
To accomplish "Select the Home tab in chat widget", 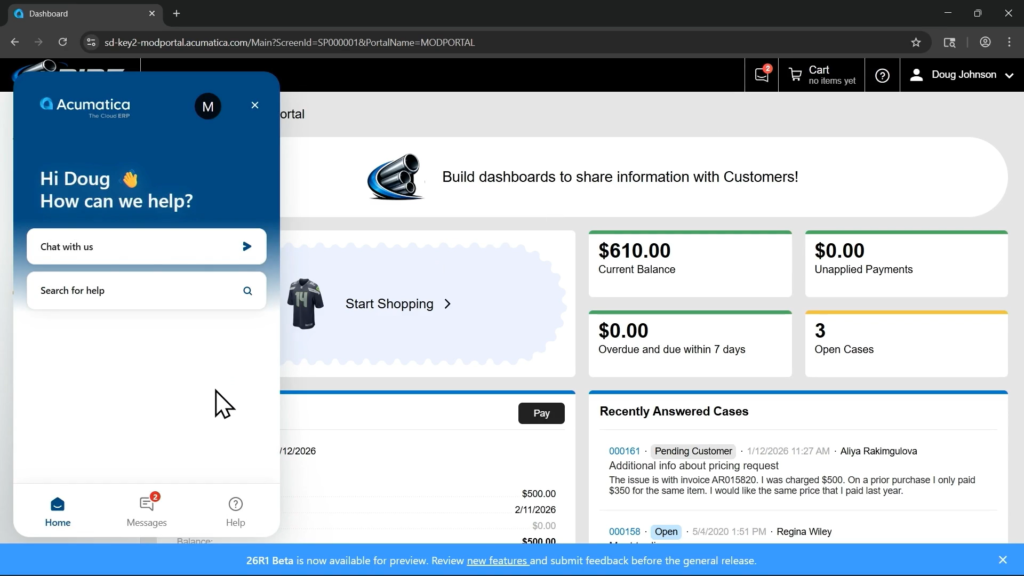I will click(58, 510).
